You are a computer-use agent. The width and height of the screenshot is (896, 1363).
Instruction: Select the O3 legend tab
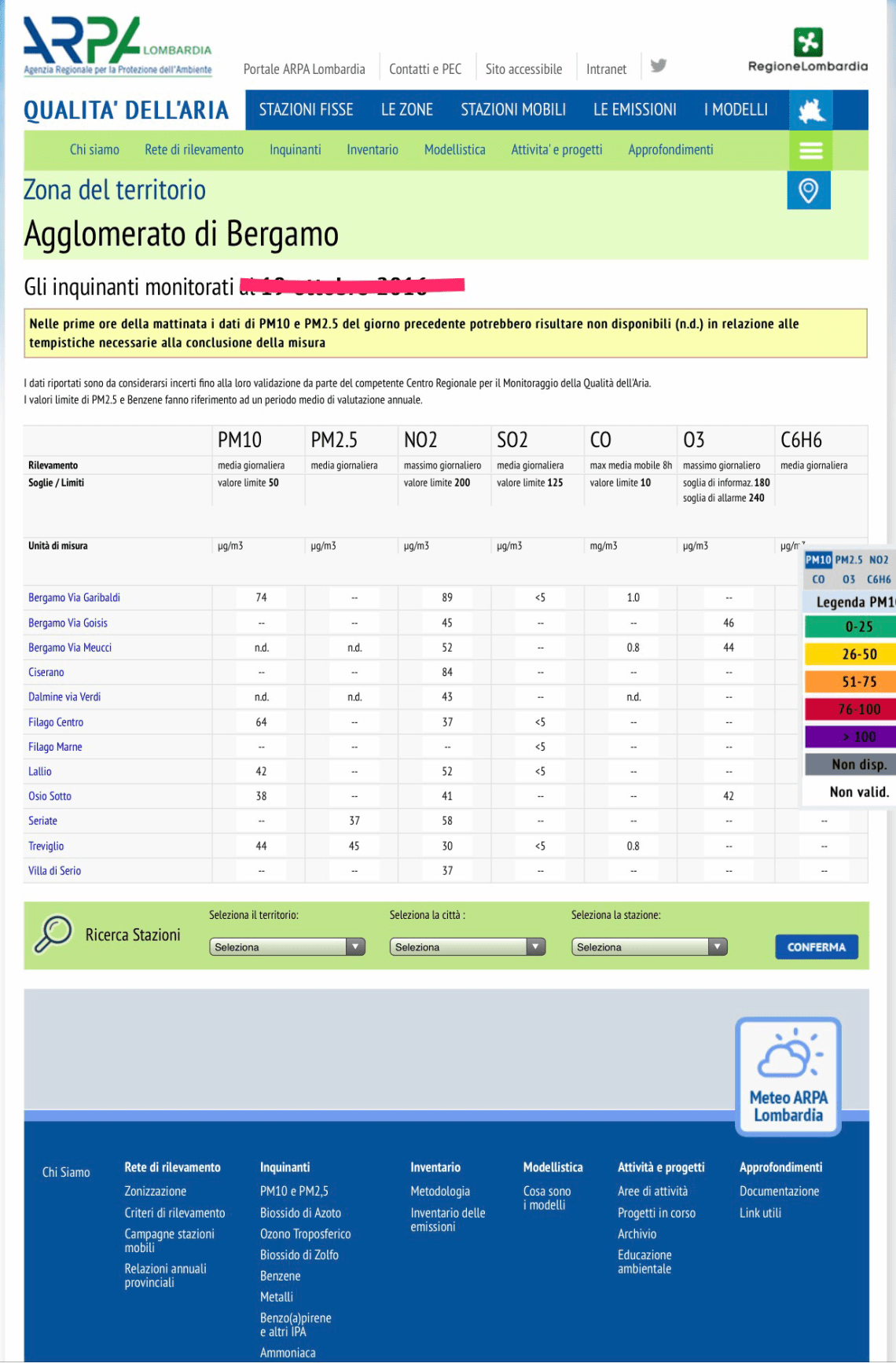(849, 579)
